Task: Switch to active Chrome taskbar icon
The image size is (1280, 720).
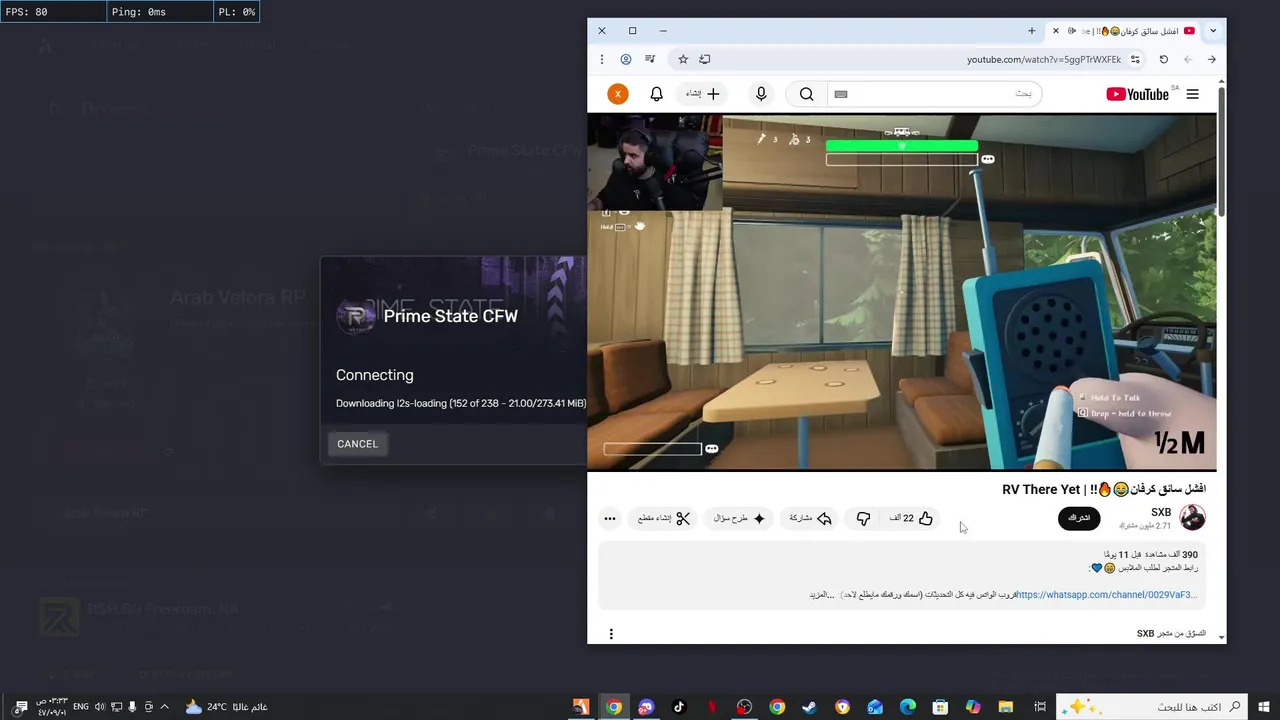Action: tap(614, 707)
